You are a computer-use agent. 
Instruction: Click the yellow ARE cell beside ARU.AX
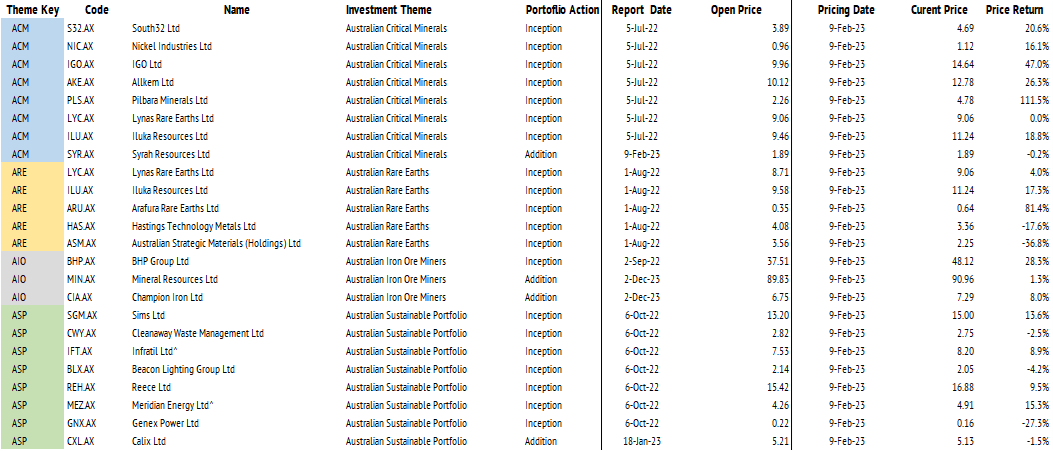click(19, 208)
